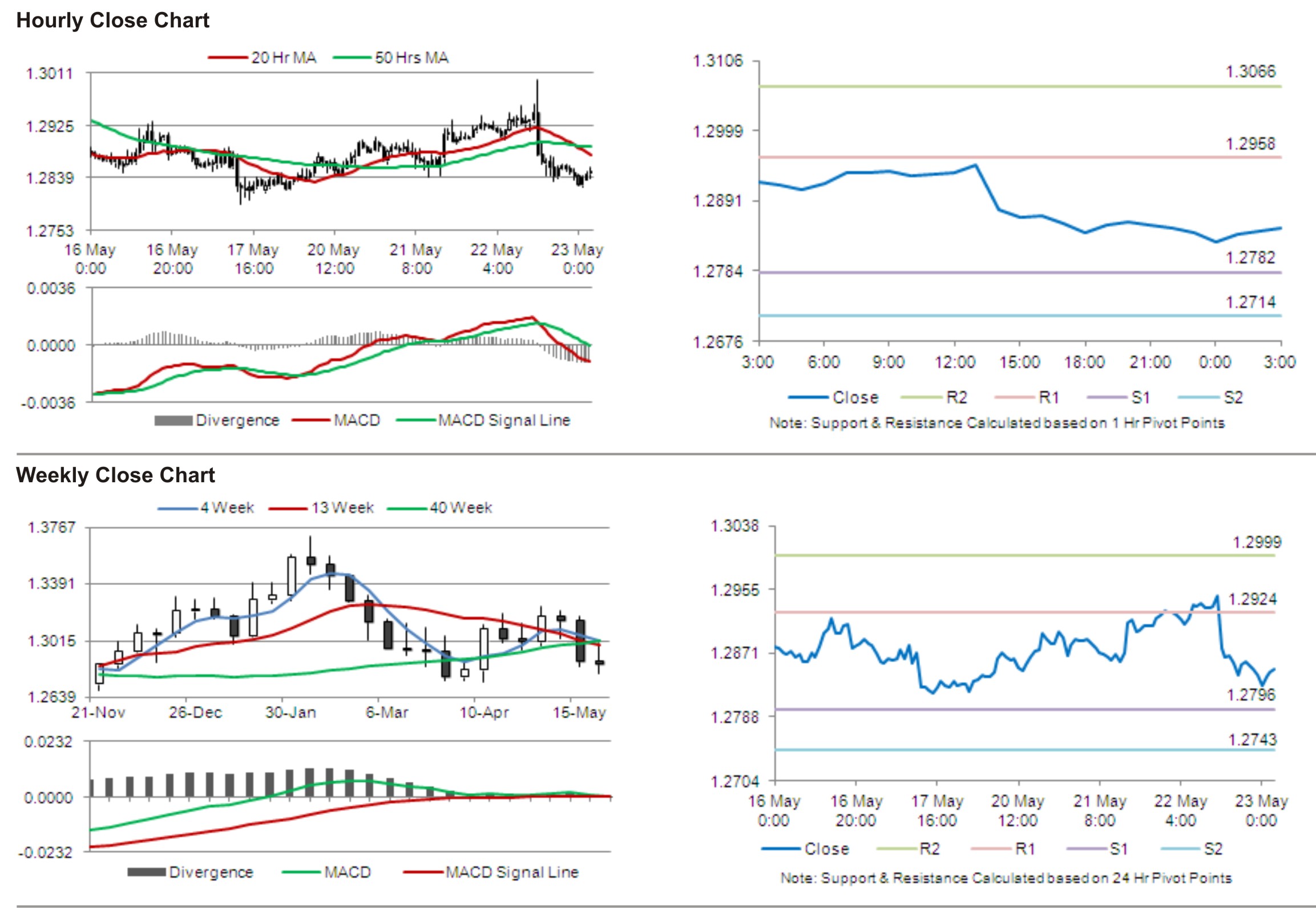The image size is (1316, 908).
Task: Click the red "13 Week" legend line swatch
Action: pos(289,508)
